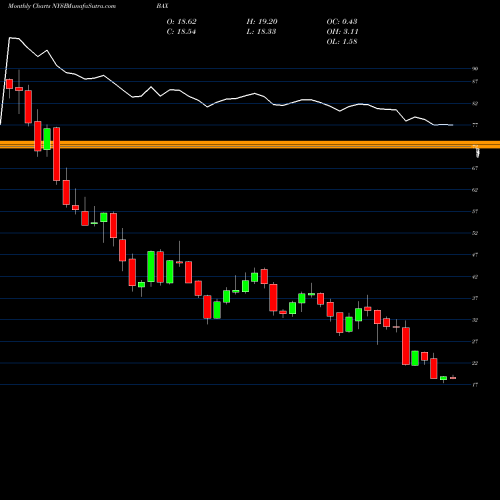Screen dimensions: 500x500
Task: Click the 'OH: 3.11' reading
Action: coord(342,32)
